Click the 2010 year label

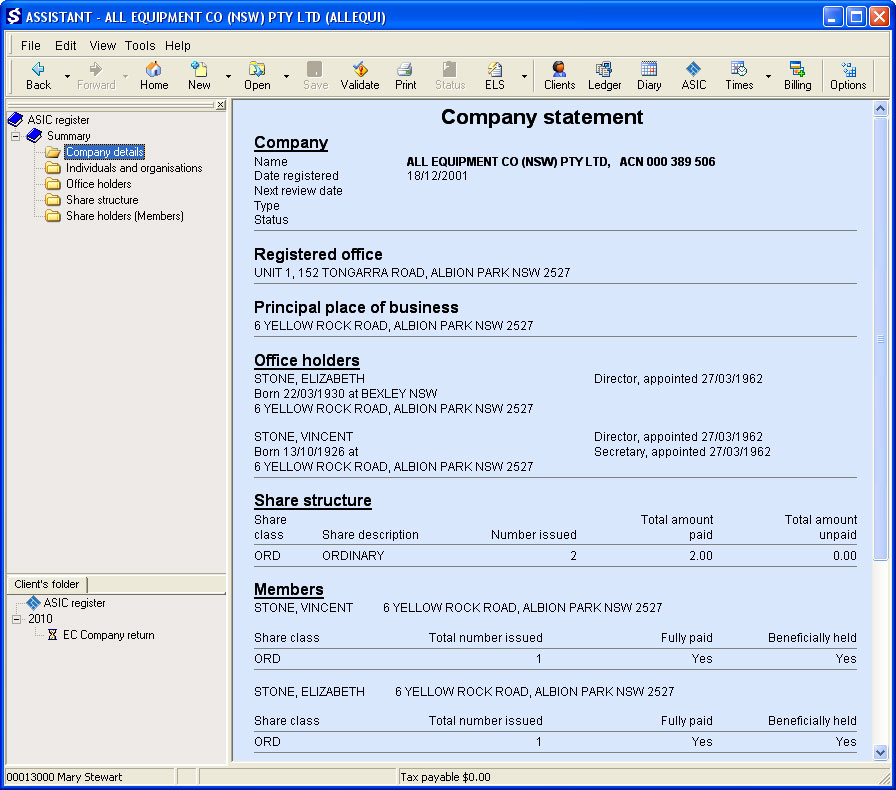click(40, 619)
